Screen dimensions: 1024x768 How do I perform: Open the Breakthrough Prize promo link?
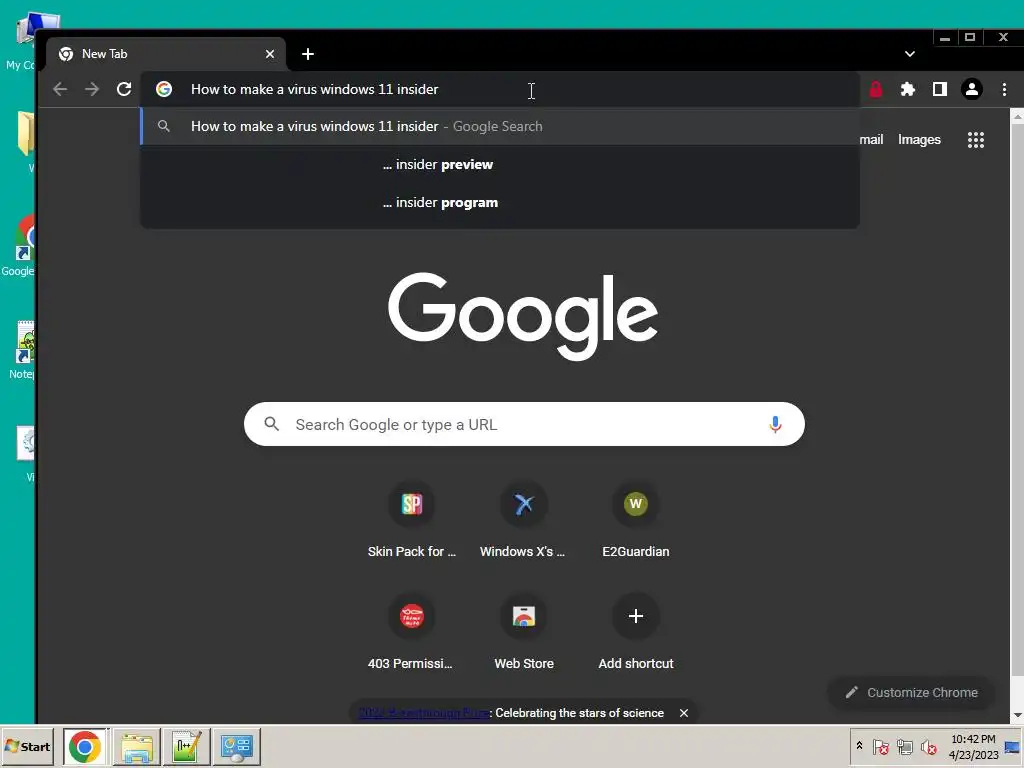(424, 713)
